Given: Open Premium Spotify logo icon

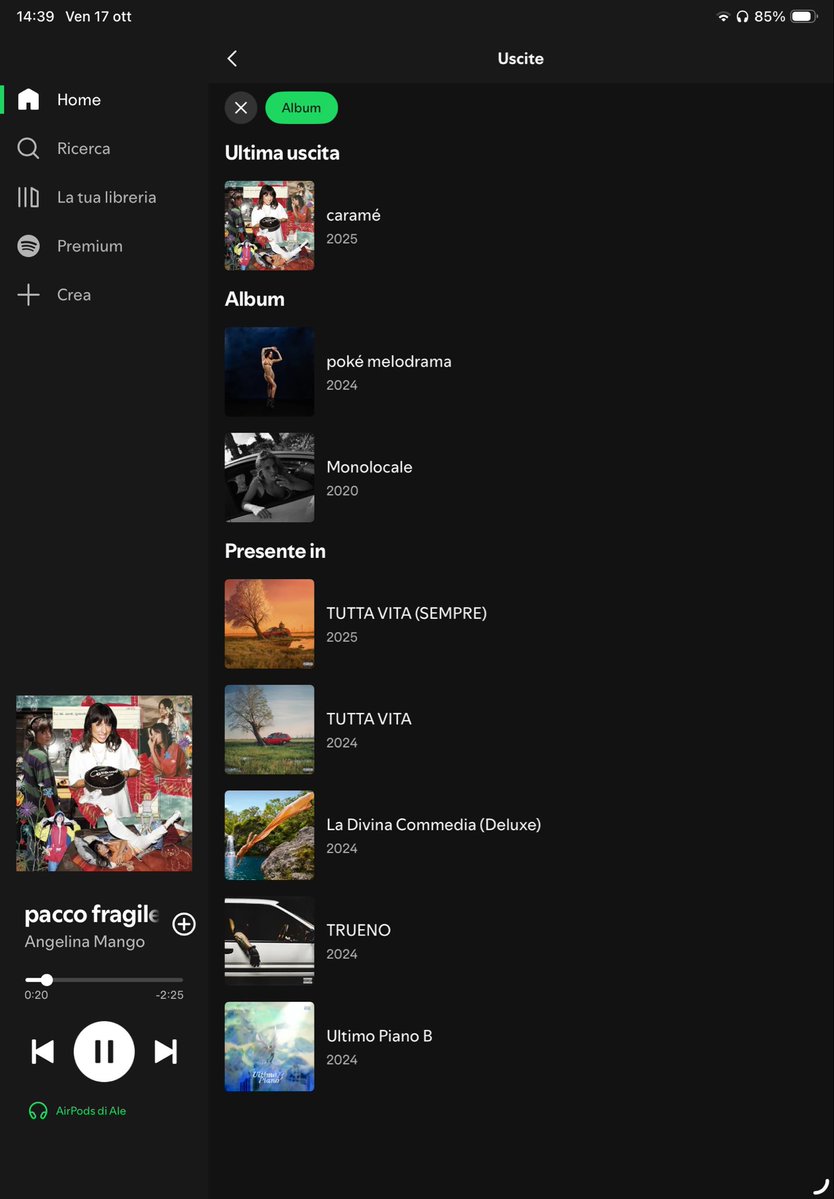Looking at the screenshot, I should pyautogui.click(x=28, y=246).
